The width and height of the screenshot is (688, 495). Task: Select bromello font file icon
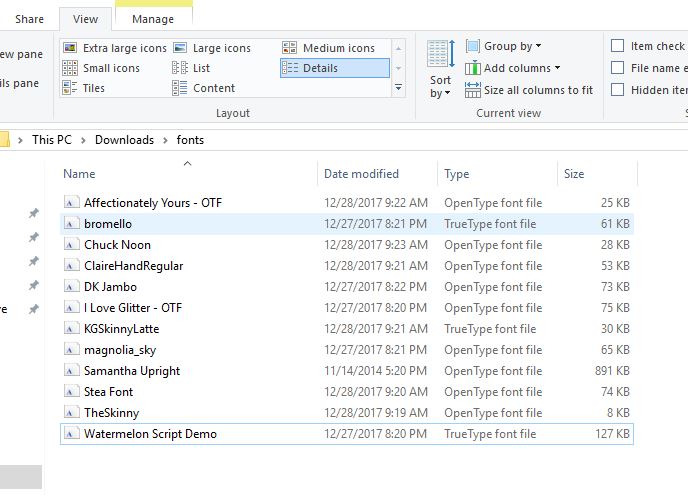pos(71,223)
